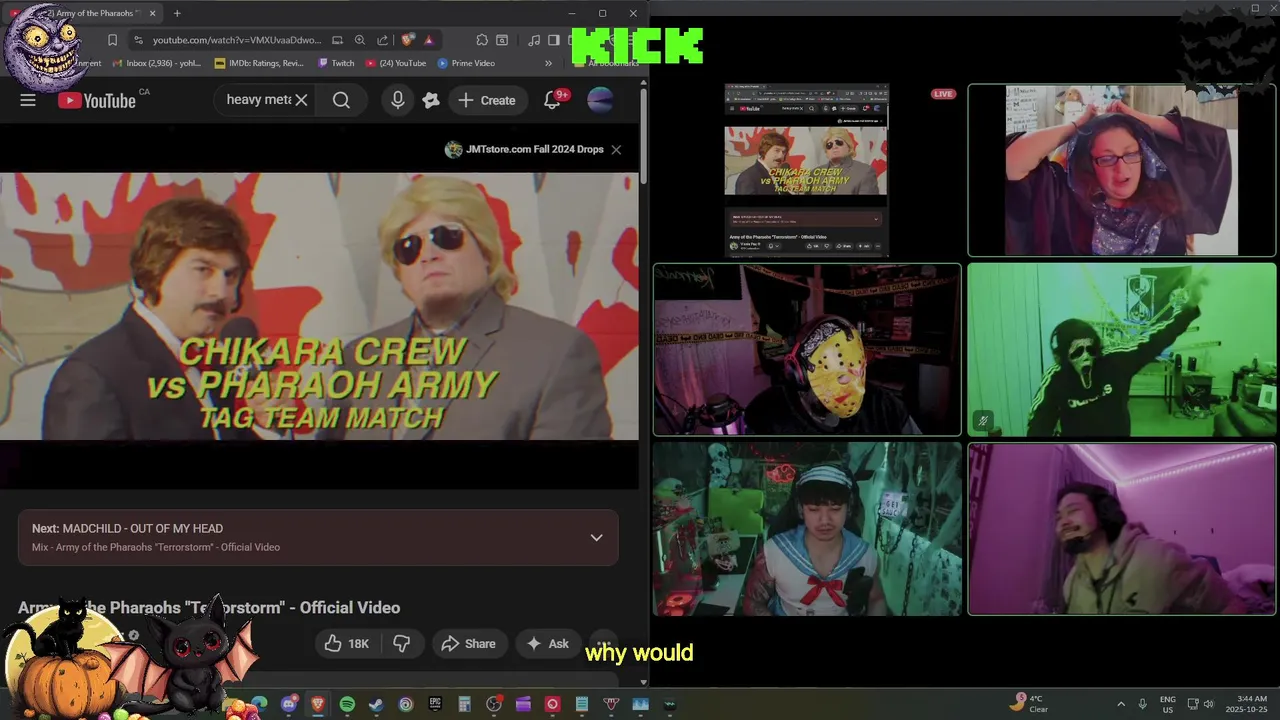Expand the Next: MADCHILD mix panel
This screenshot has width=1280, height=720.
click(596, 537)
